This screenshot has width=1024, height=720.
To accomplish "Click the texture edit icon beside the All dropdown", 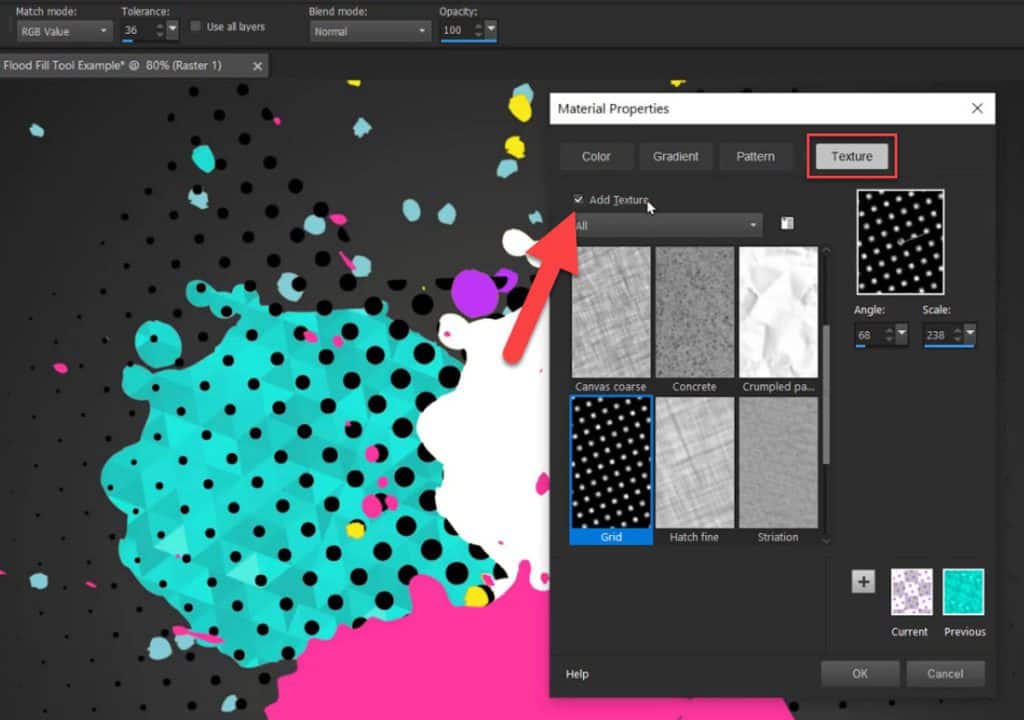I will tap(786, 224).
